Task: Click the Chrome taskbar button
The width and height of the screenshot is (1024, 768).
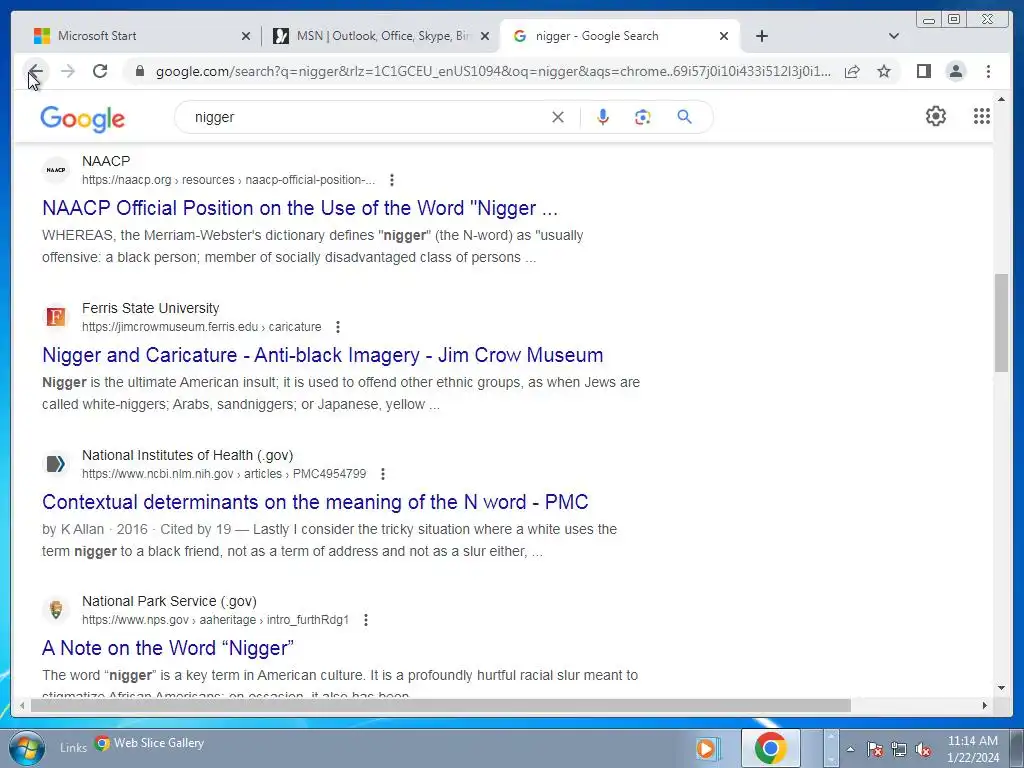Action: 771,748
